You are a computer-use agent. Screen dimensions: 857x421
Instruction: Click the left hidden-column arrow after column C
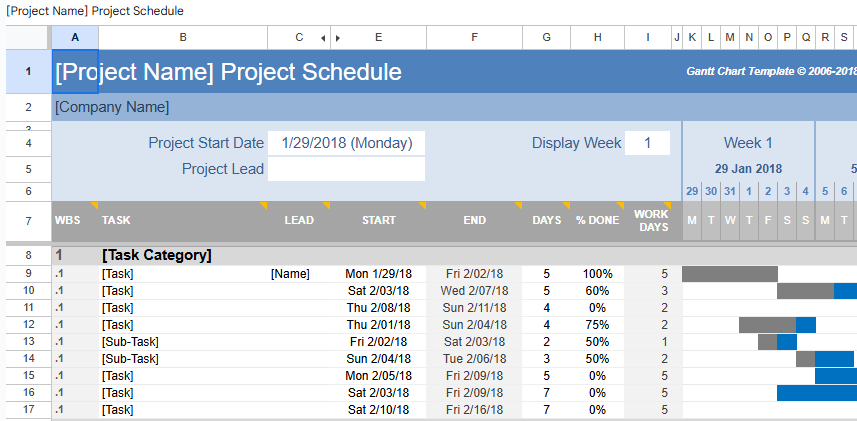tap(322, 38)
